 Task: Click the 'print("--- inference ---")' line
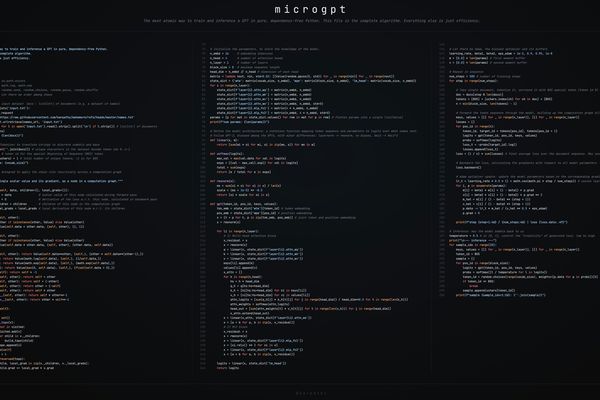472,240
